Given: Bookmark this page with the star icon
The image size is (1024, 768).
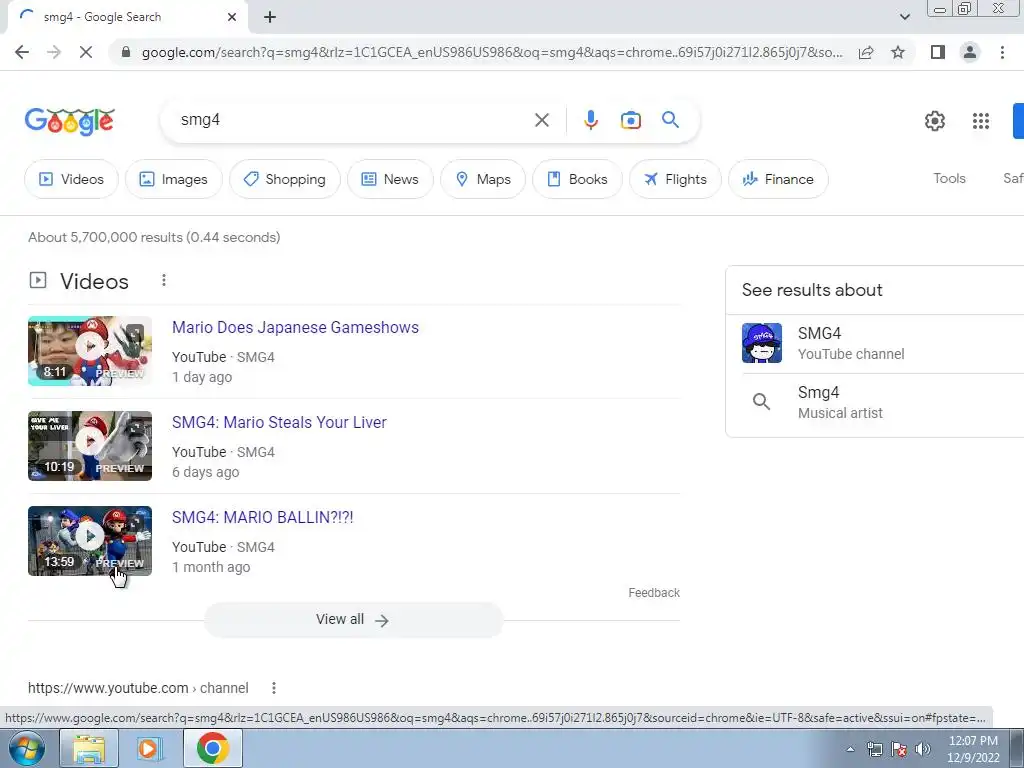Looking at the screenshot, I should tap(898, 52).
